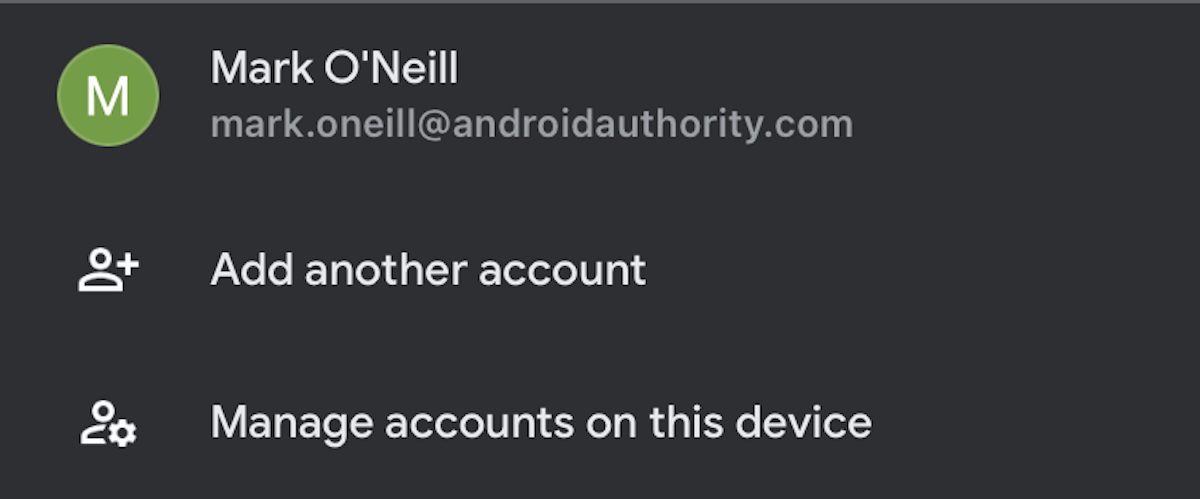Start adding an account via plus-person icon
This screenshot has width=1200, height=499.
point(108,270)
